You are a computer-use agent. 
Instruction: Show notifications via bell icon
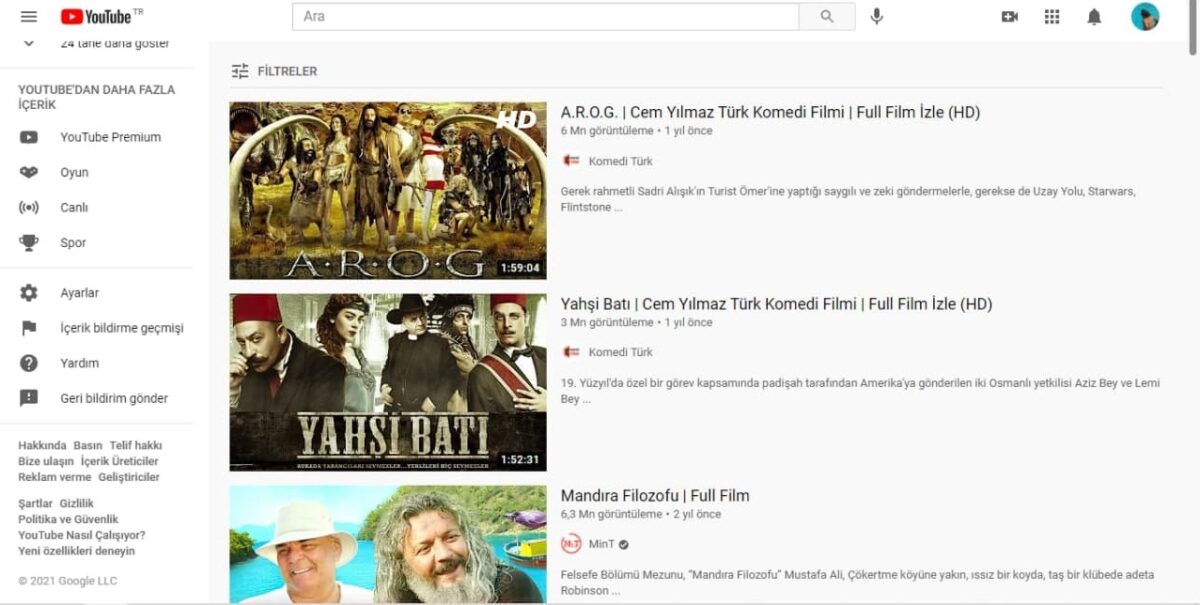tap(1095, 17)
